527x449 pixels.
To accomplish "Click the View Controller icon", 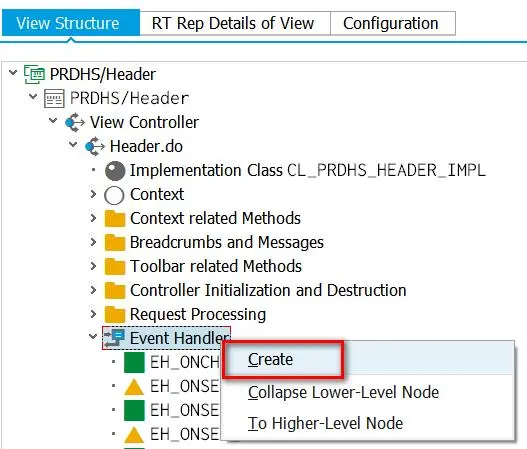I will tap(75, 122).
